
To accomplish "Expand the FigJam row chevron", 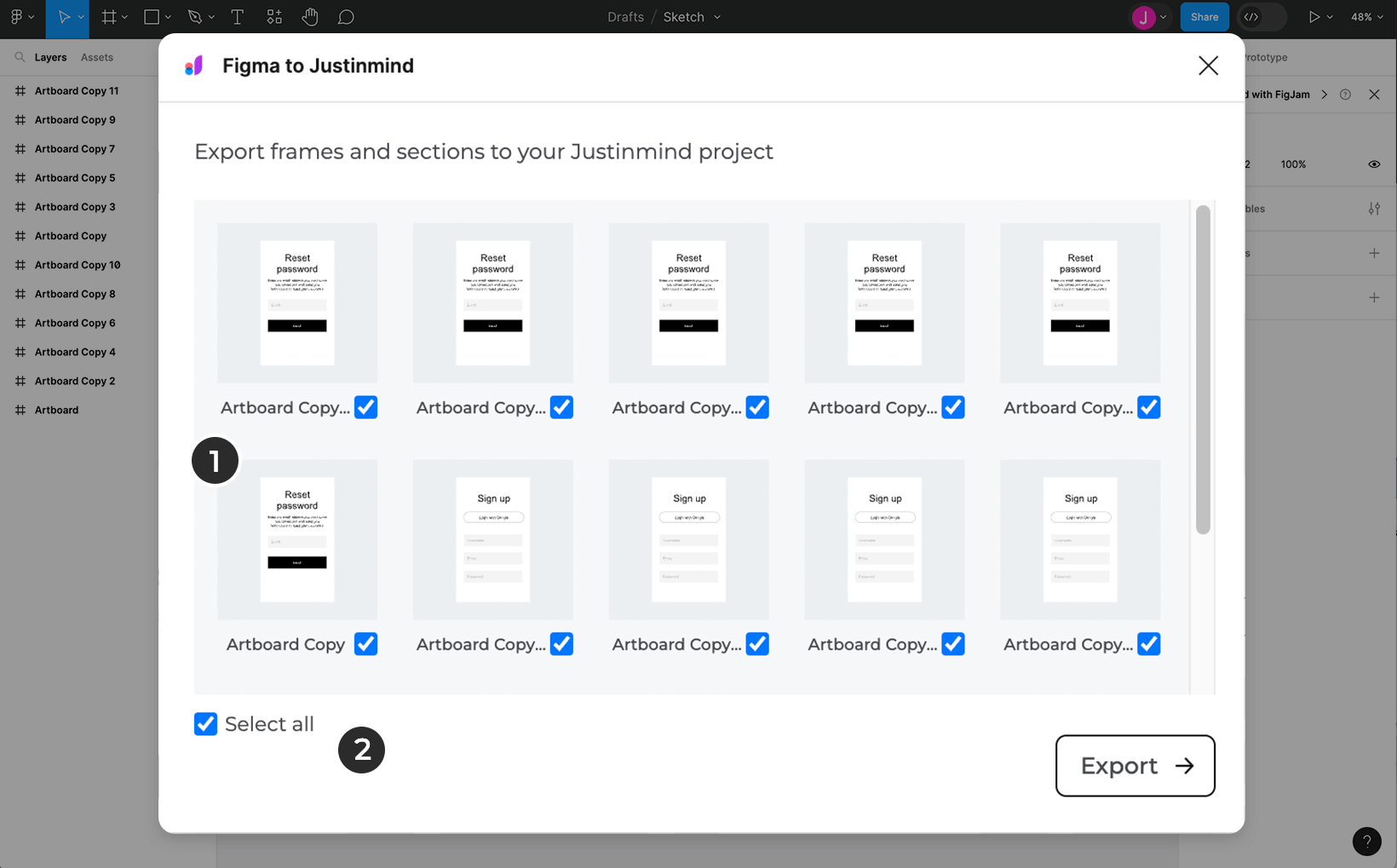I will pos(1325,95).
